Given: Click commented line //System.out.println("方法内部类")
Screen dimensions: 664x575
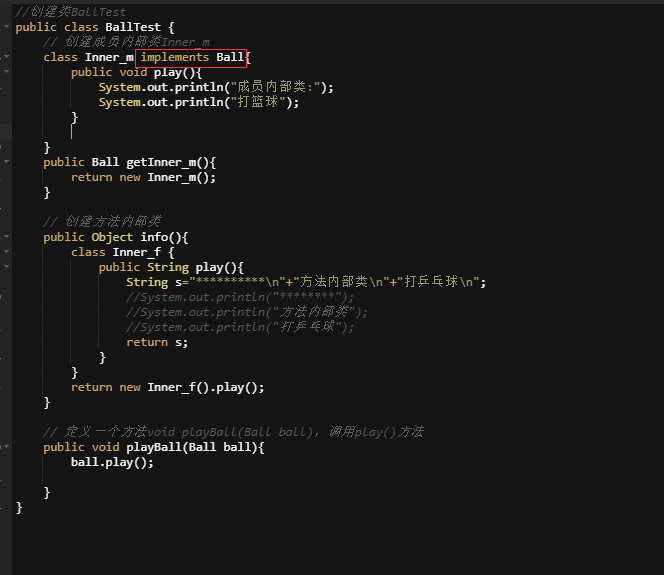Looking at the screenshot, I should click(247, 312).
